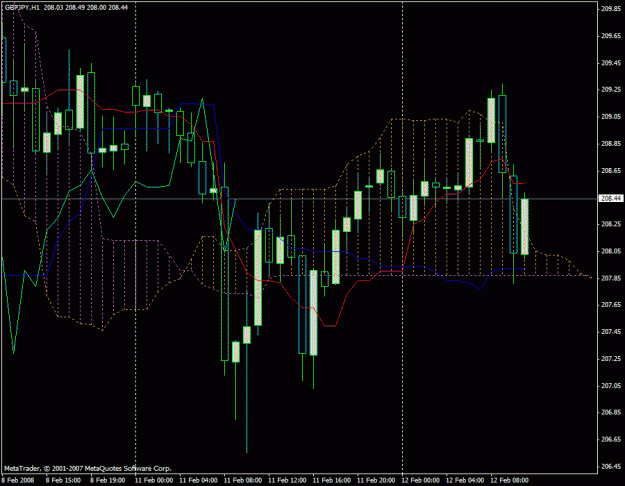This screenshot has height=486, width=625.
Task: Click the 206.65 price axis label
Action: (x=611, y=439)
